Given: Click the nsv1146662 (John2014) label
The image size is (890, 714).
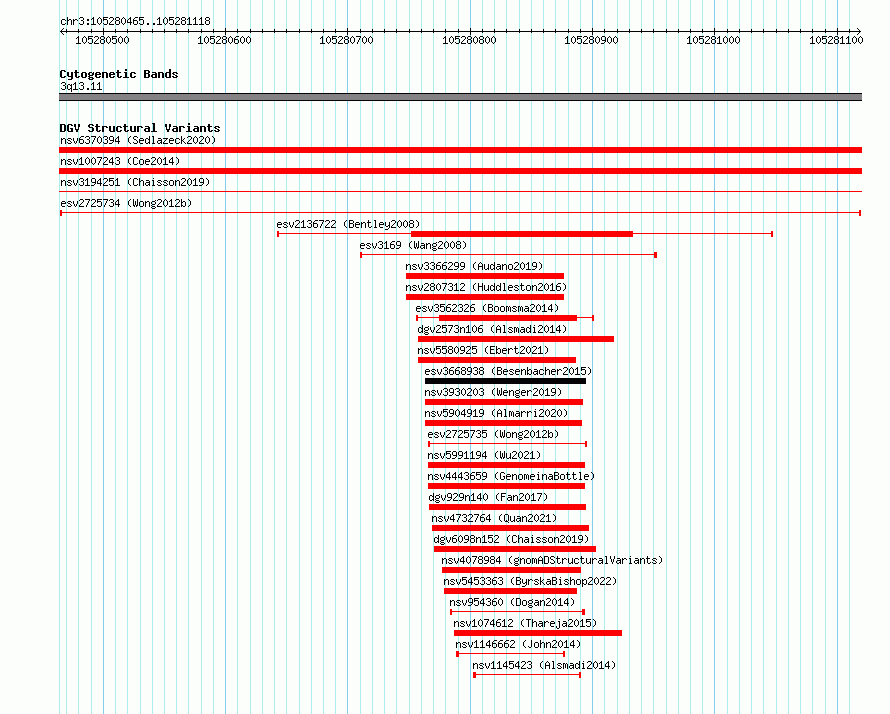Looking at the screenshot, I should (518, 644).
